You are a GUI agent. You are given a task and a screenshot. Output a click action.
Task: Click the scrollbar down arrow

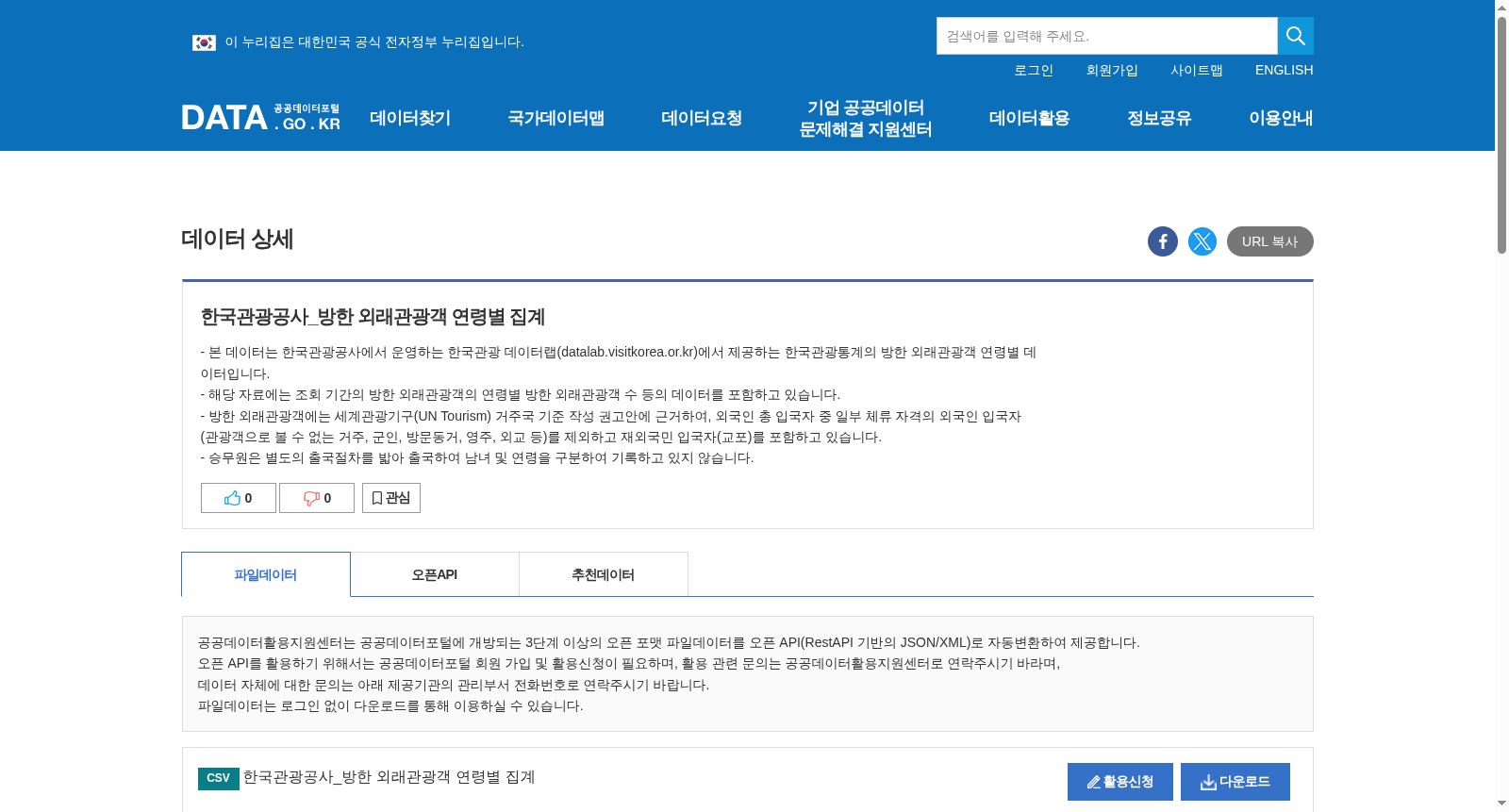[1501, 804]
